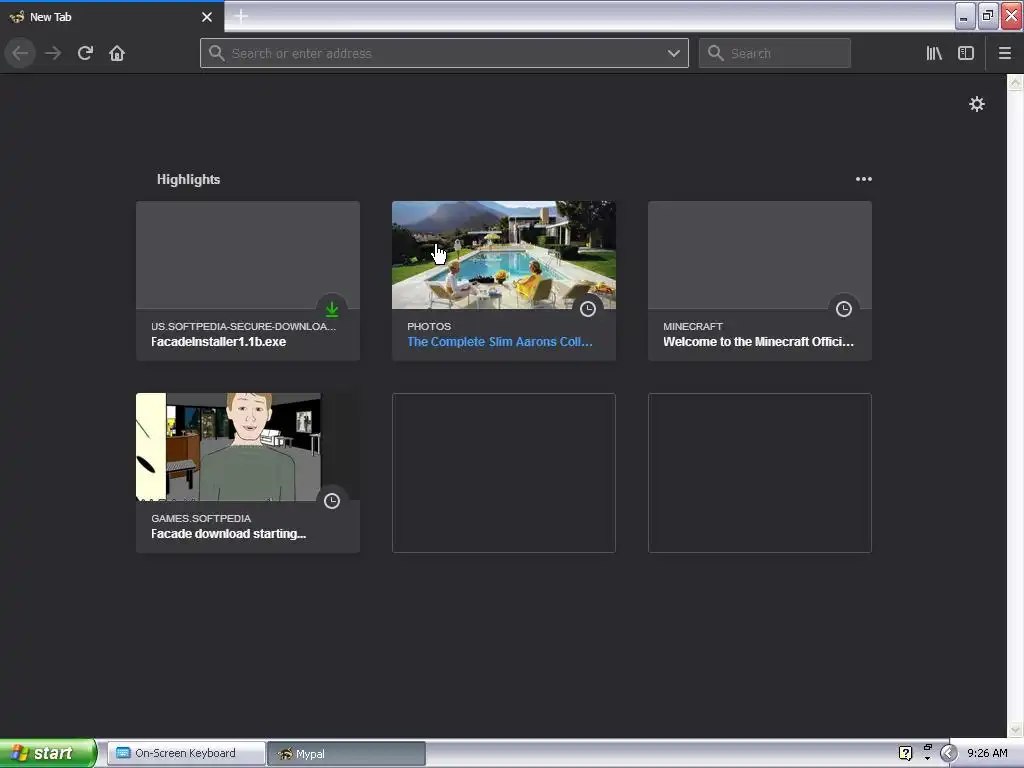The height and width of the screenshot is (768, 1024).
Task: Reload the current page
Action: pyautogui.click(x=85, y=53)
